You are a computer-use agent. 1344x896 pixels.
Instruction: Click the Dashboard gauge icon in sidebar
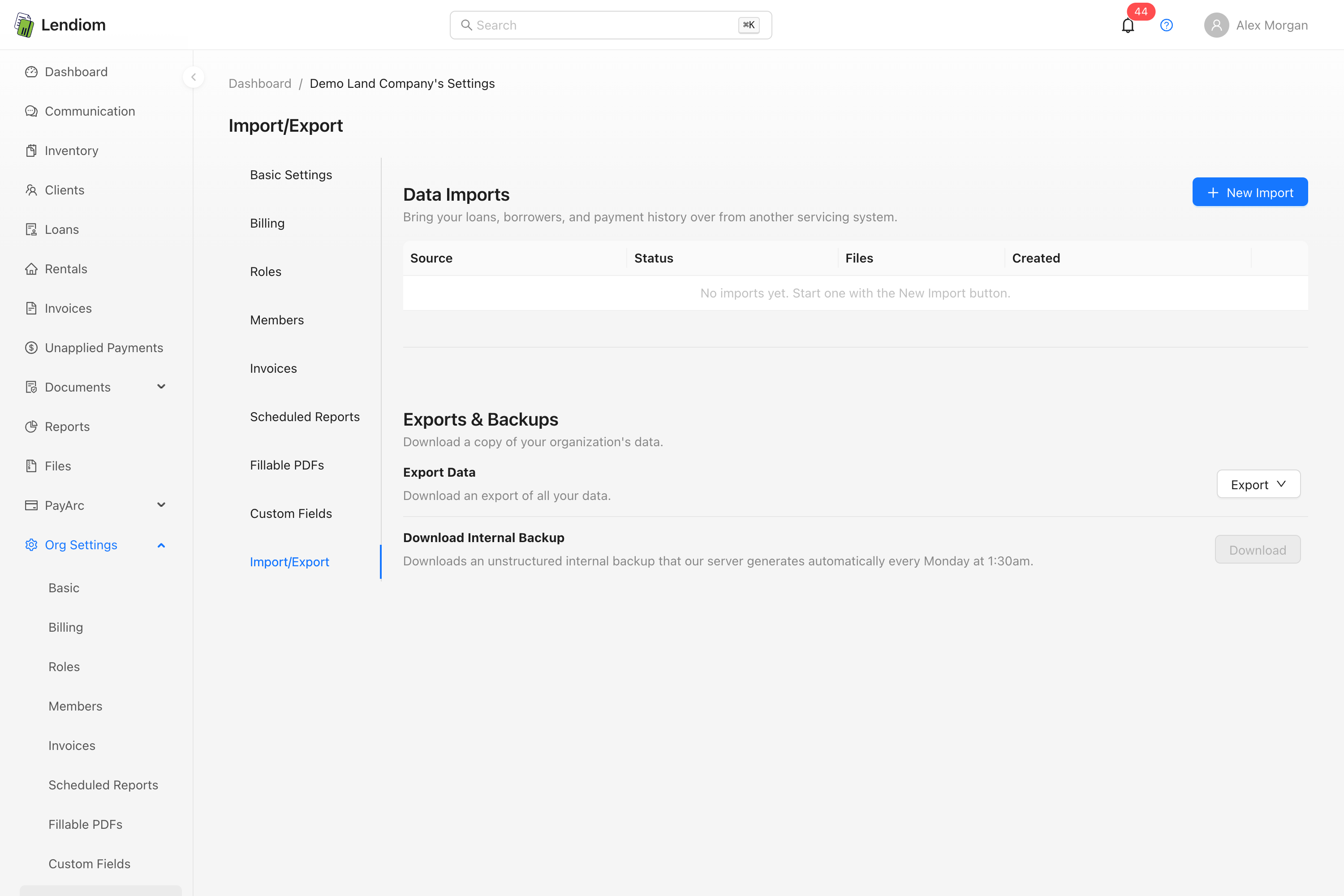[x=31, y=72]
